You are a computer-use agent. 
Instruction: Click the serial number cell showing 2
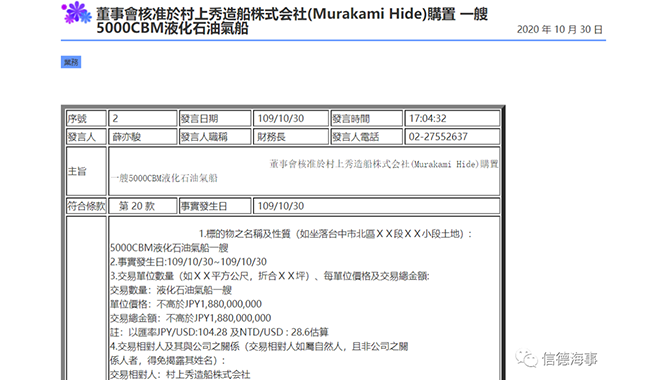click(142, 118)
